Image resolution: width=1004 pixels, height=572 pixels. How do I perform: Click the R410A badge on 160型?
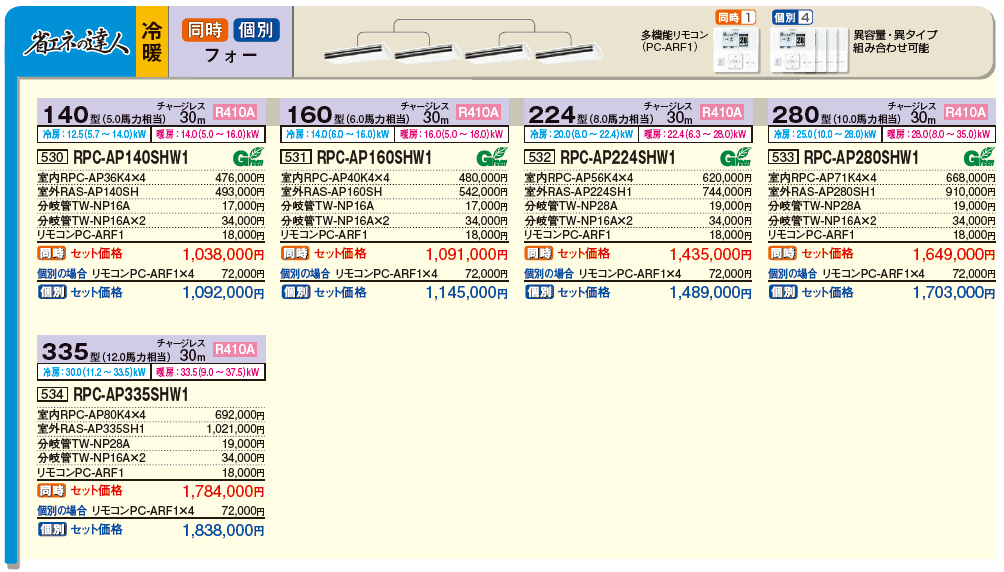pos(478,112)
